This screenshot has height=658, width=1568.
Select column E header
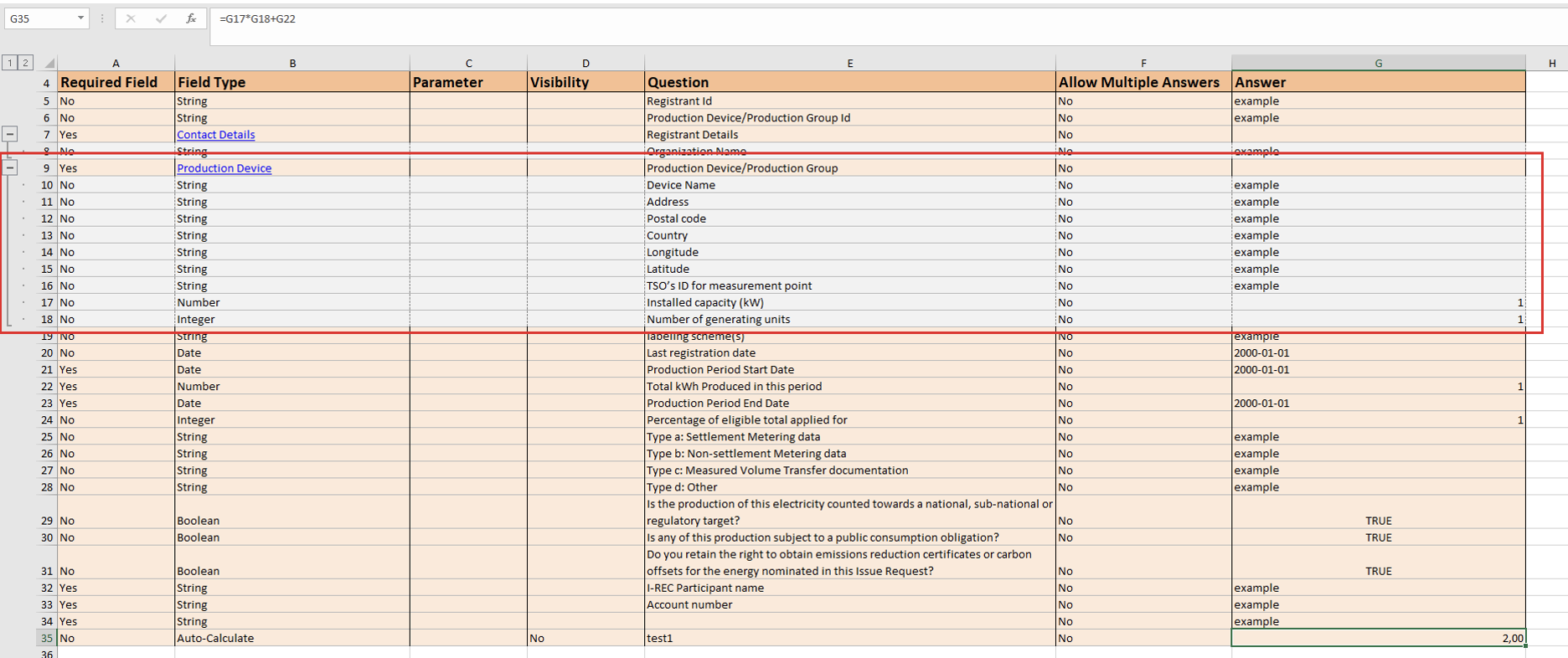(849, 63)
